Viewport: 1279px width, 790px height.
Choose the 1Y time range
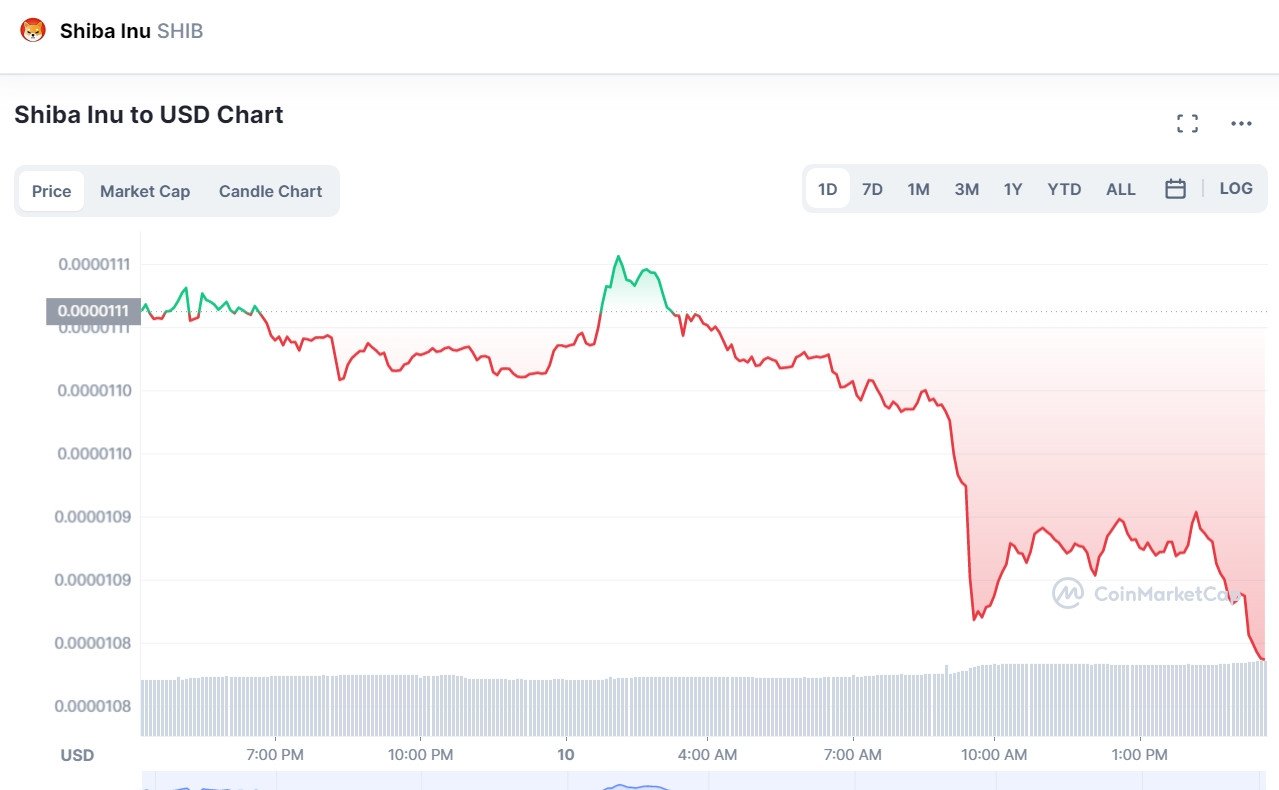coord(1013,189)
